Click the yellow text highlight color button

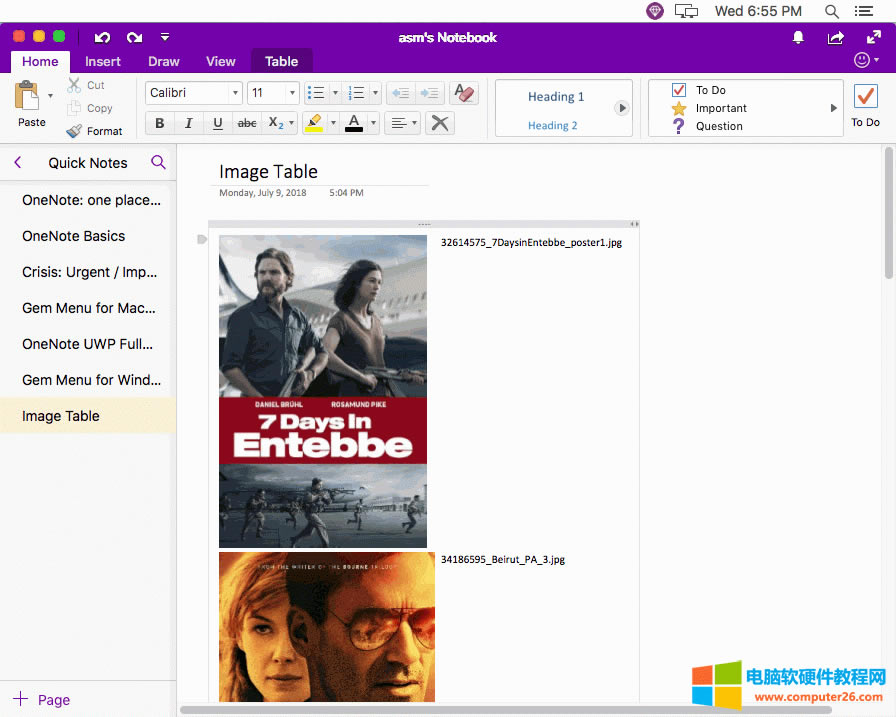point(314,123)
